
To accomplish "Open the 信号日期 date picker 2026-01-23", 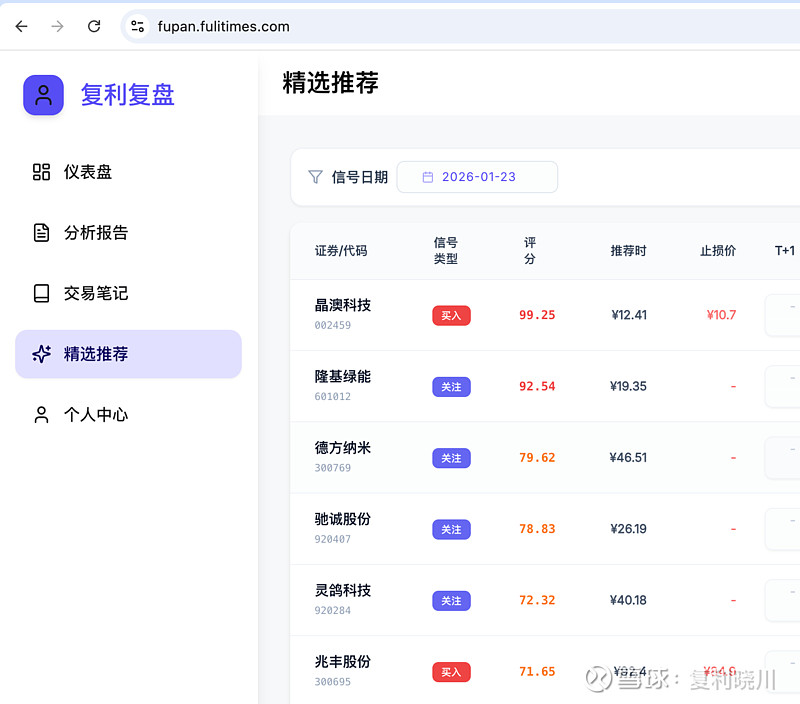I will (477, 177).
